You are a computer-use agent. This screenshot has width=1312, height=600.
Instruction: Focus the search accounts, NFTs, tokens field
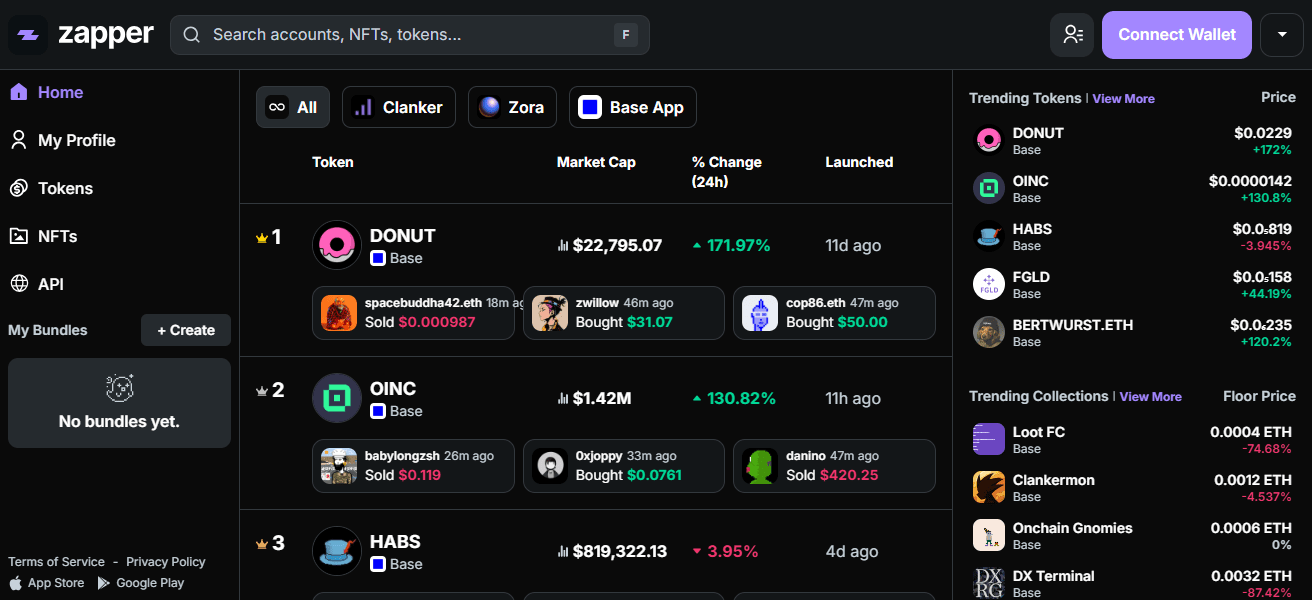coord(410,35)
